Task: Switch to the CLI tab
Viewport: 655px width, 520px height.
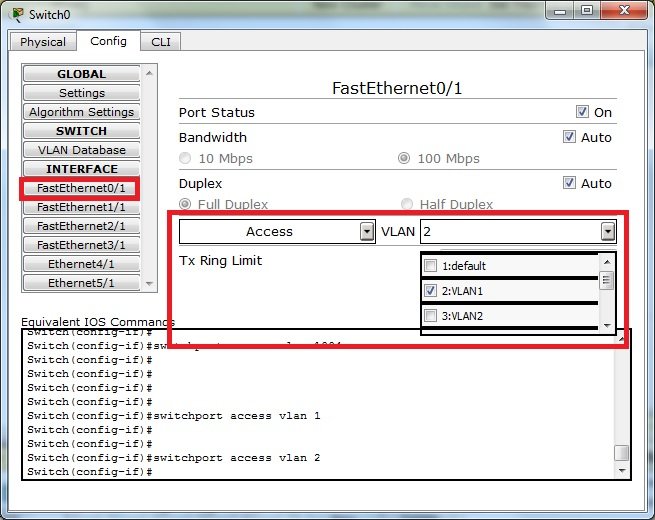Action: click(x=161, y=42)
